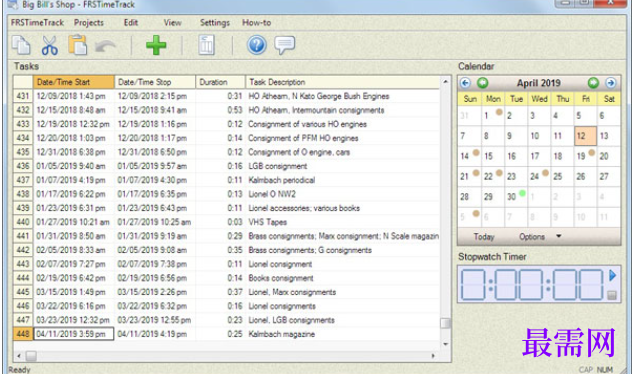Open the View menu

[x=172, y=23]
